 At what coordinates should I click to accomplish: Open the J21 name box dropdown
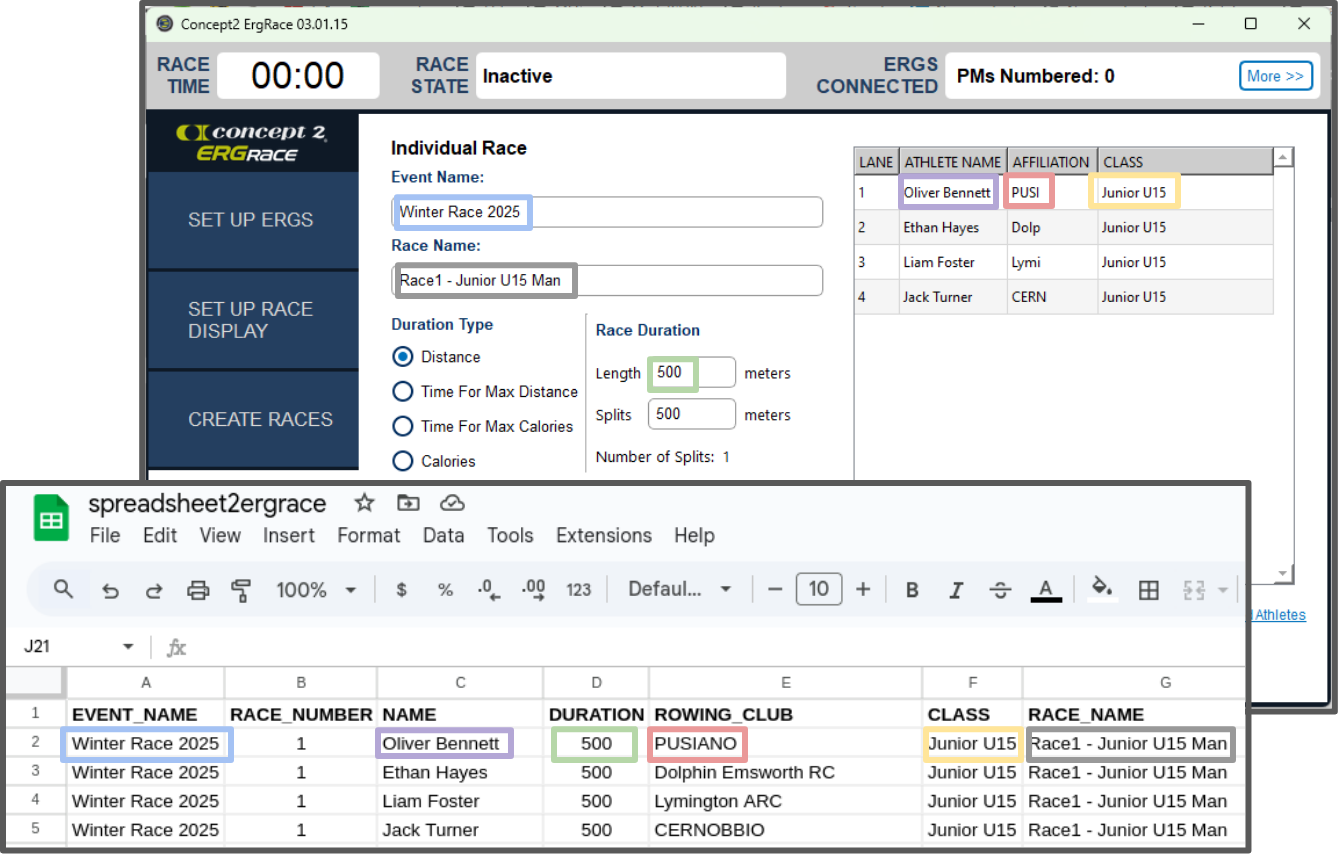[x=128, y=647]
